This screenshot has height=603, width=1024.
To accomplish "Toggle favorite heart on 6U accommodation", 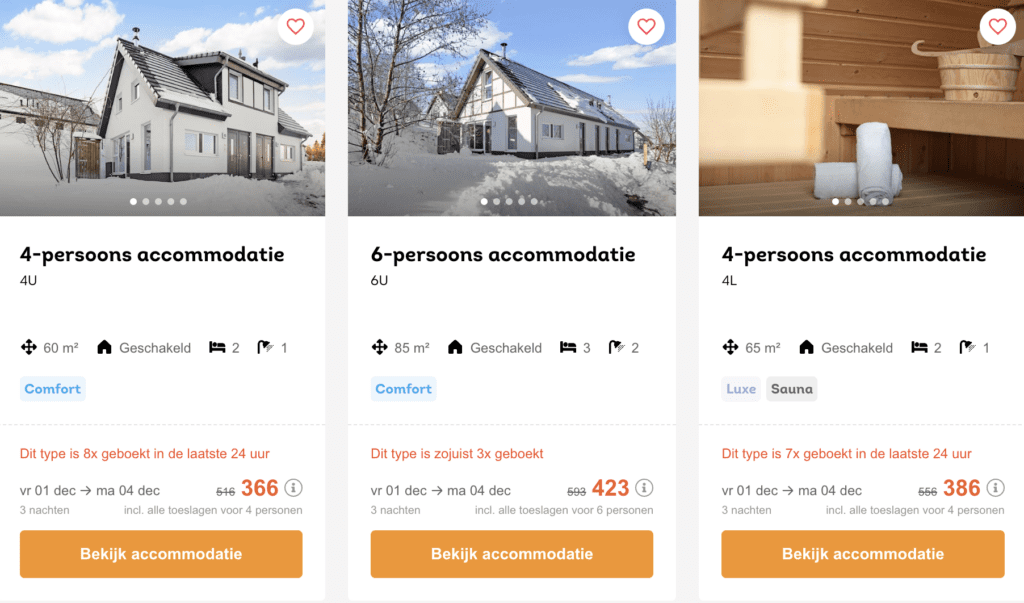I will tap(646, 27).
